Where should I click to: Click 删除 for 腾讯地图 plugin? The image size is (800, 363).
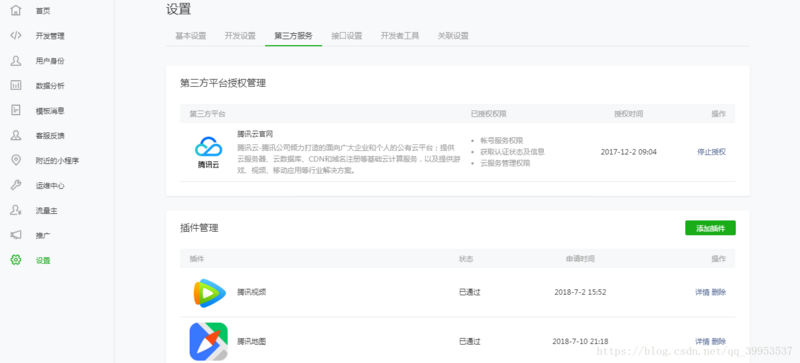click(x=719, y=341)
